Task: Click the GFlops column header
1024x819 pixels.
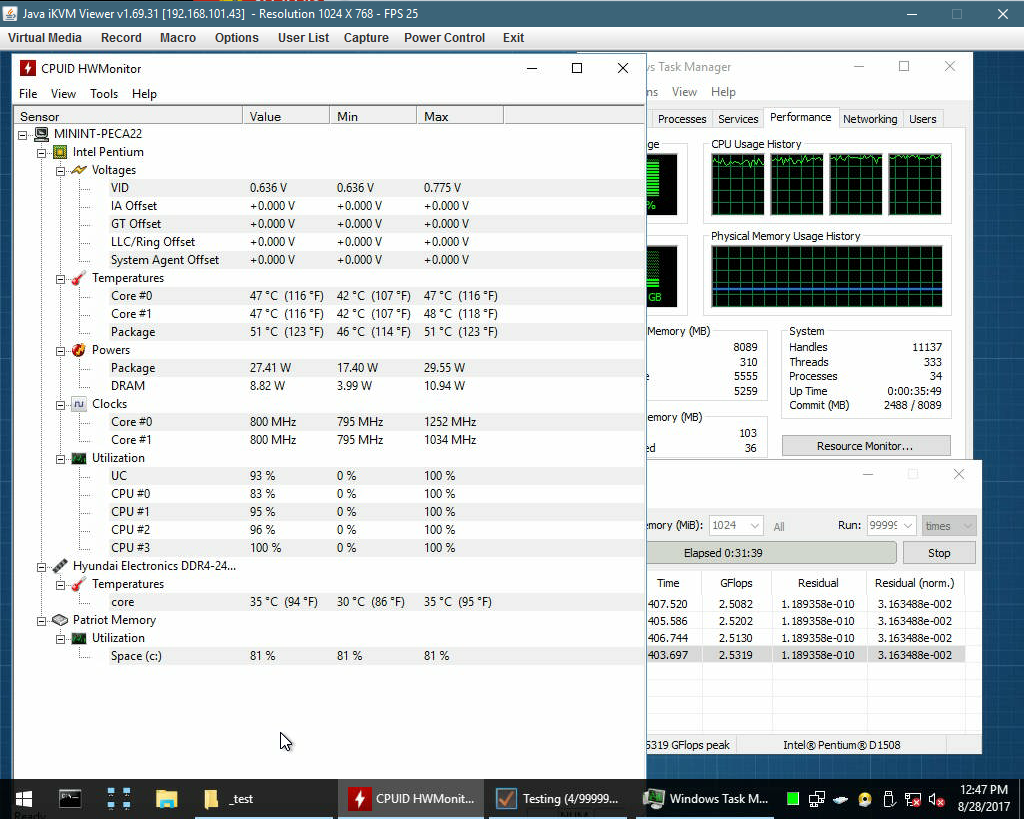Action: (x=736, y=583)
